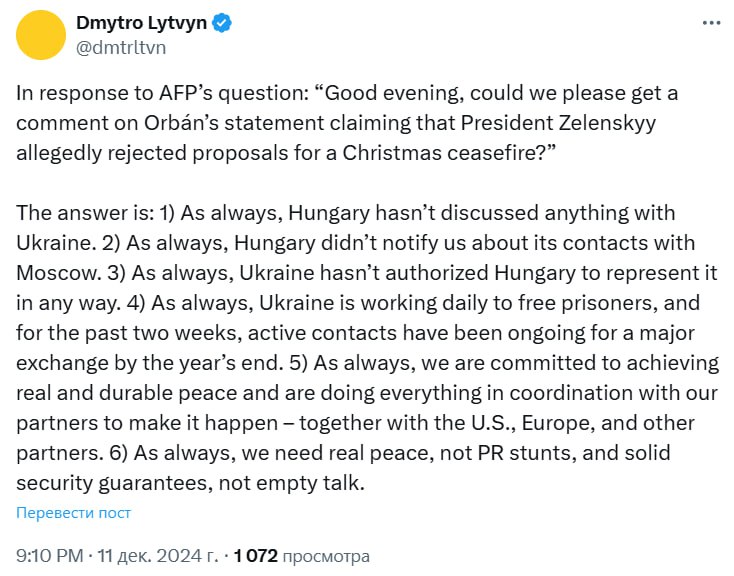Click the 'Перевести пост' translate link
The height and width of the screenshot is (576, 734).
73,513
